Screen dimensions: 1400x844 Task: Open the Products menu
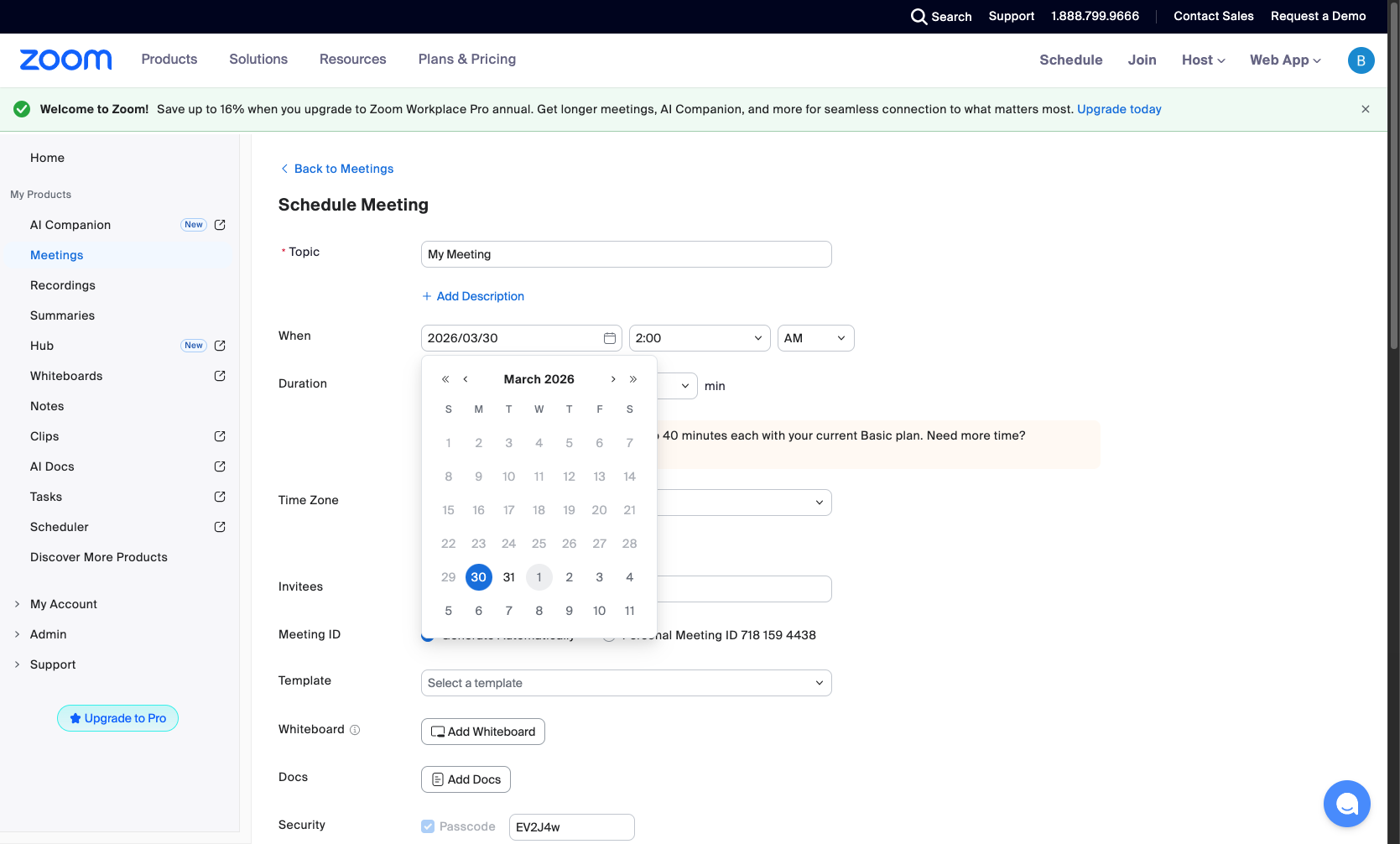169,60
